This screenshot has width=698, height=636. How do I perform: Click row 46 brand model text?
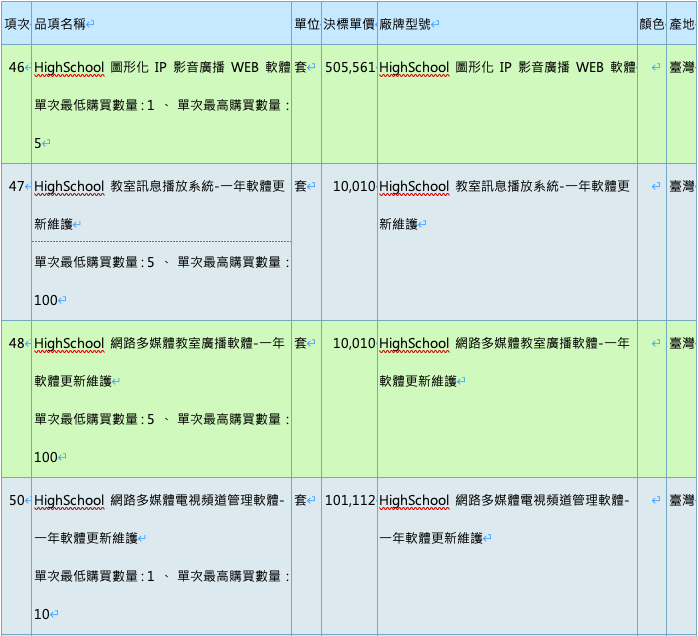(507, 67)
